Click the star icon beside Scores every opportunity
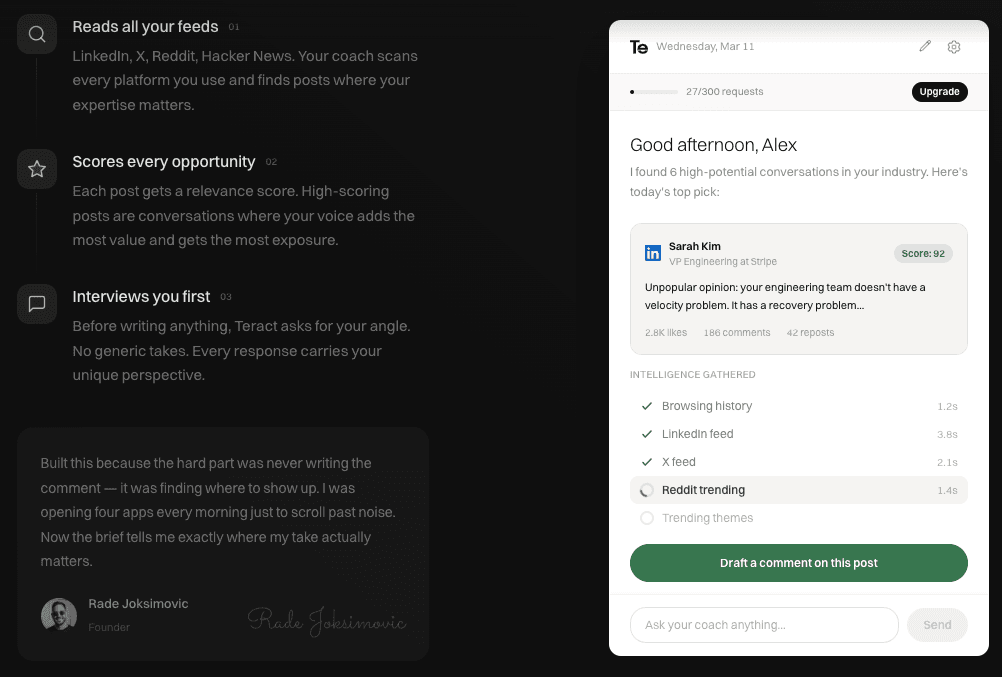The width and height of the screenshot is (1002, 677). click(37, 169)
